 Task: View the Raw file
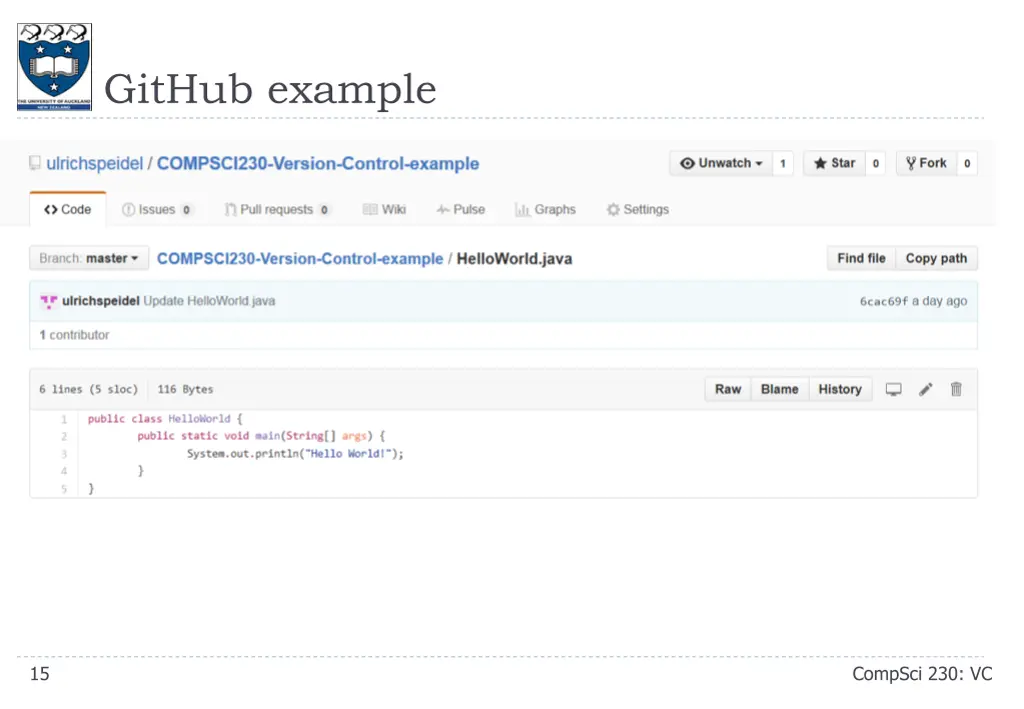tap(728, 390)
